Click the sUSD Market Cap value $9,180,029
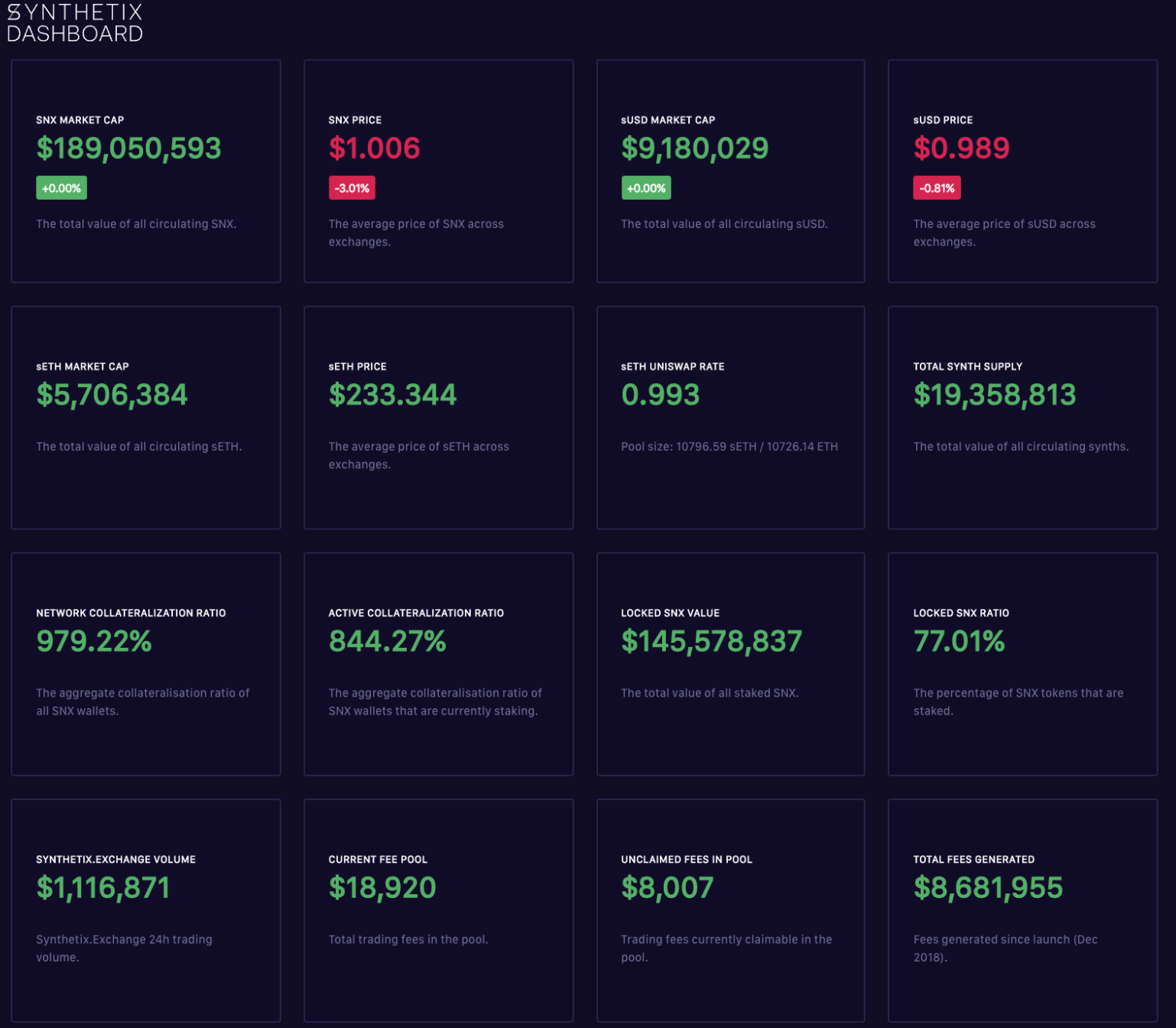1176x1028 pixels. click(x=694, y=148)
